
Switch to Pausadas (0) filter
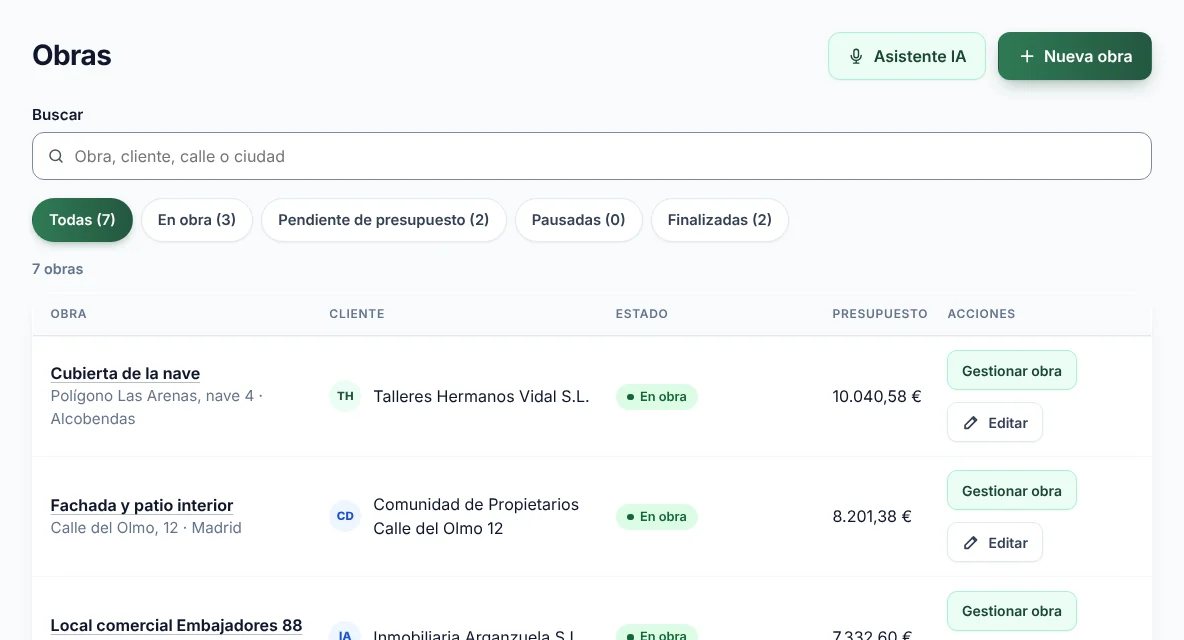point(578,220)
